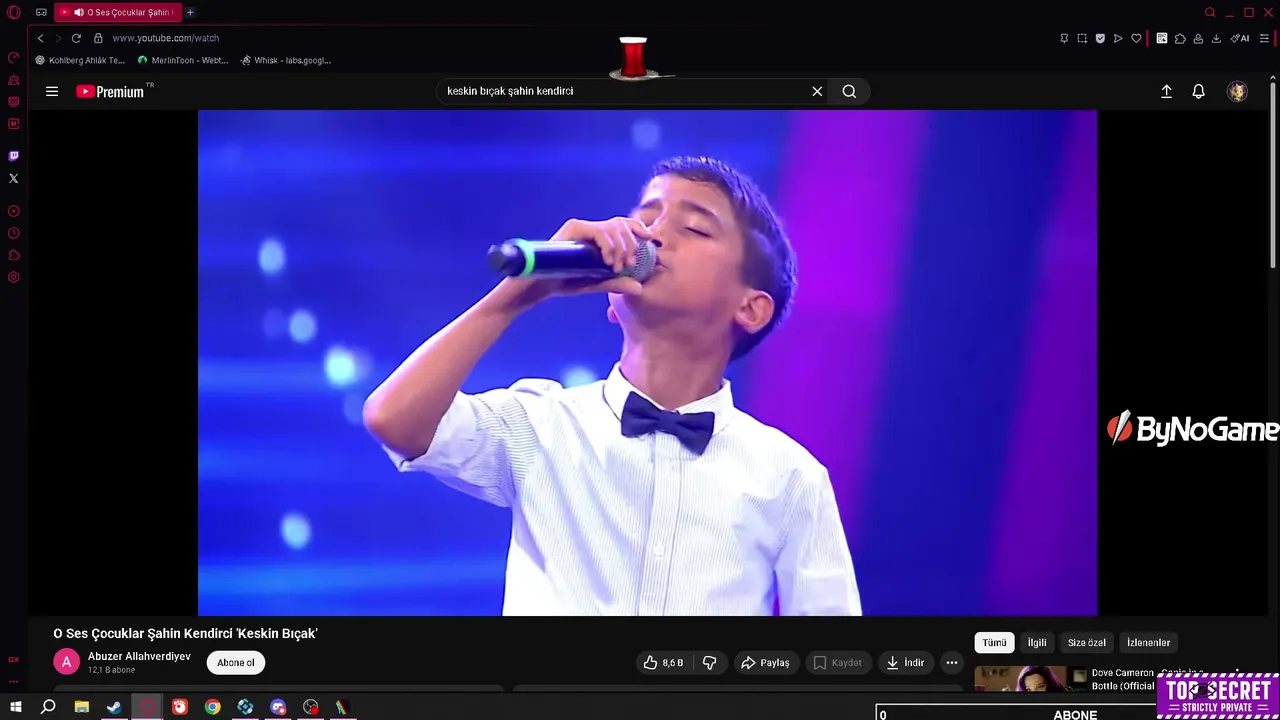1280x720 pixels.
Task: Go back to the previous page
Action: coord(40,38)
